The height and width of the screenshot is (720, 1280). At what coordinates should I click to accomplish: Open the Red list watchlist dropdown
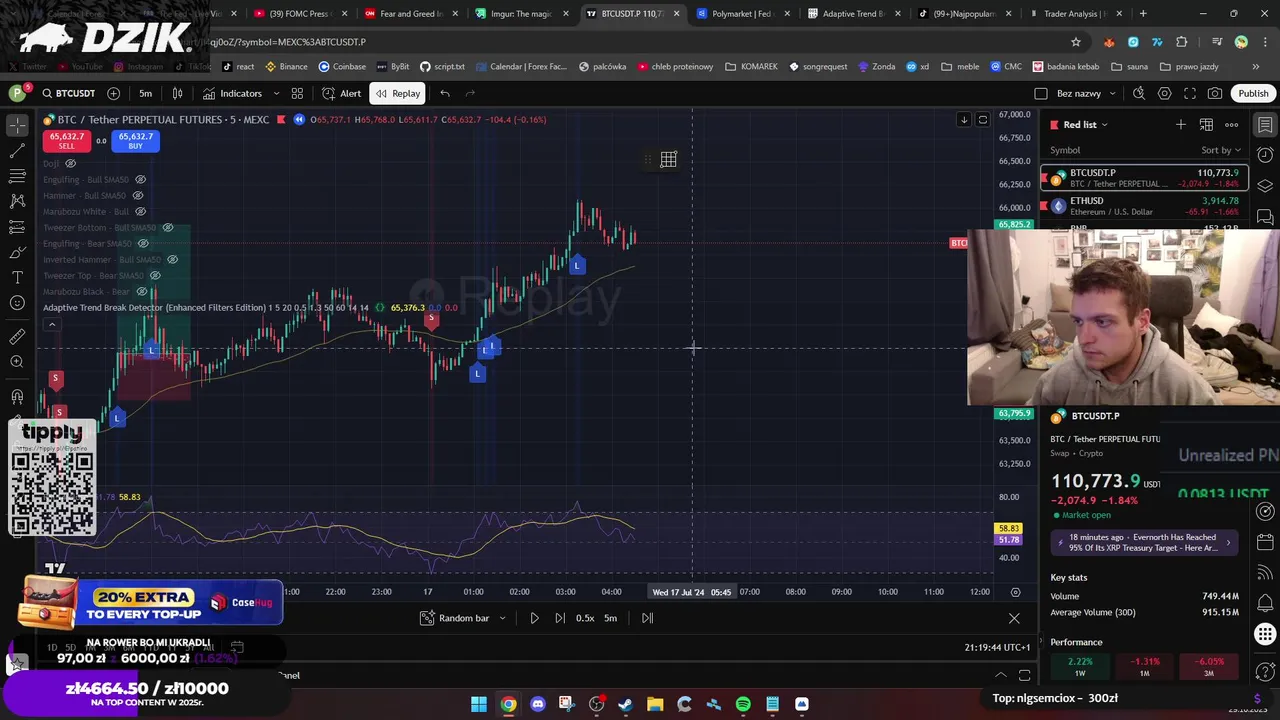1079,124
